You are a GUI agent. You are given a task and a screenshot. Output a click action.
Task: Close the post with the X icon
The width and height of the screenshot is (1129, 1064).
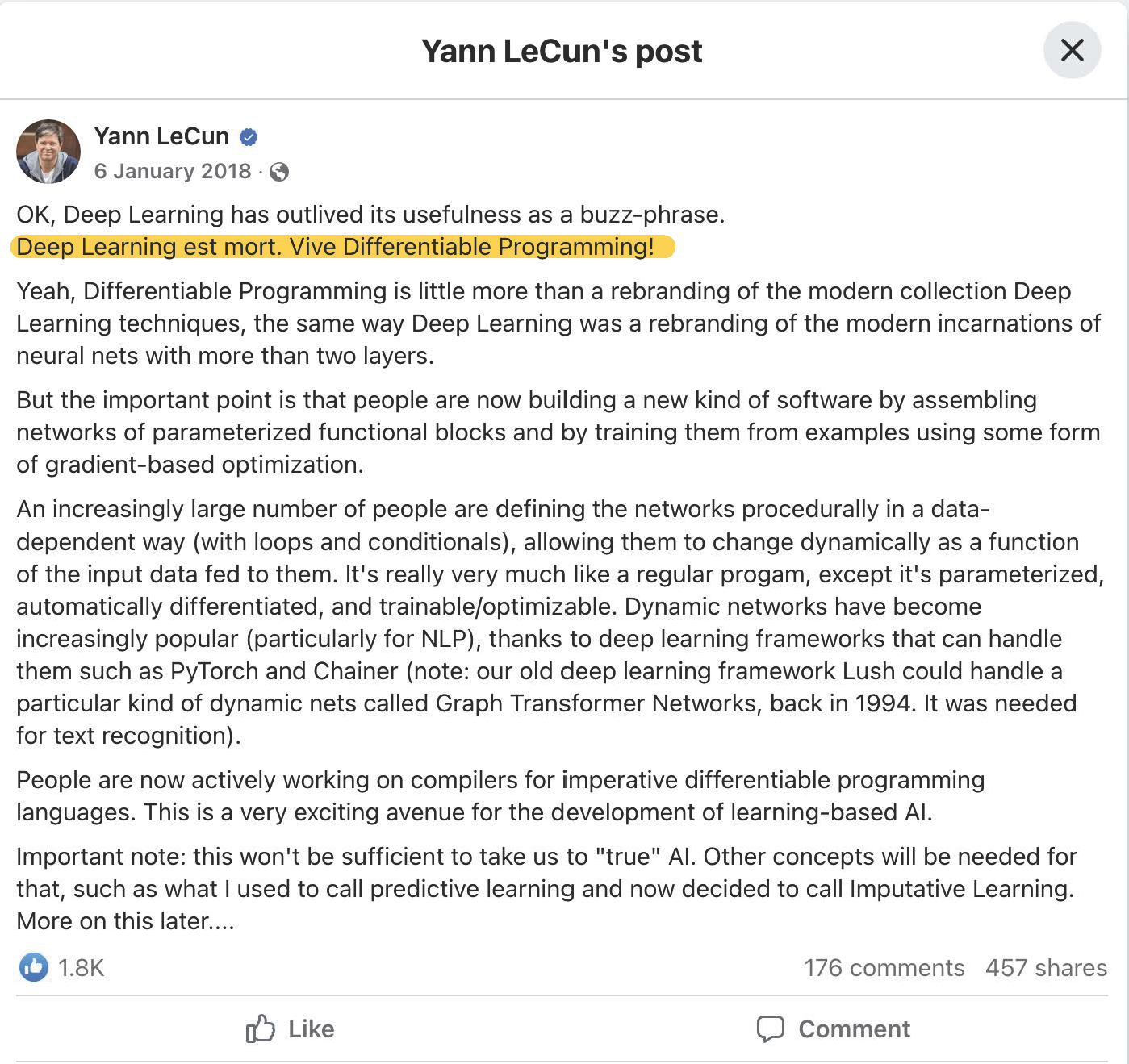1072,50
